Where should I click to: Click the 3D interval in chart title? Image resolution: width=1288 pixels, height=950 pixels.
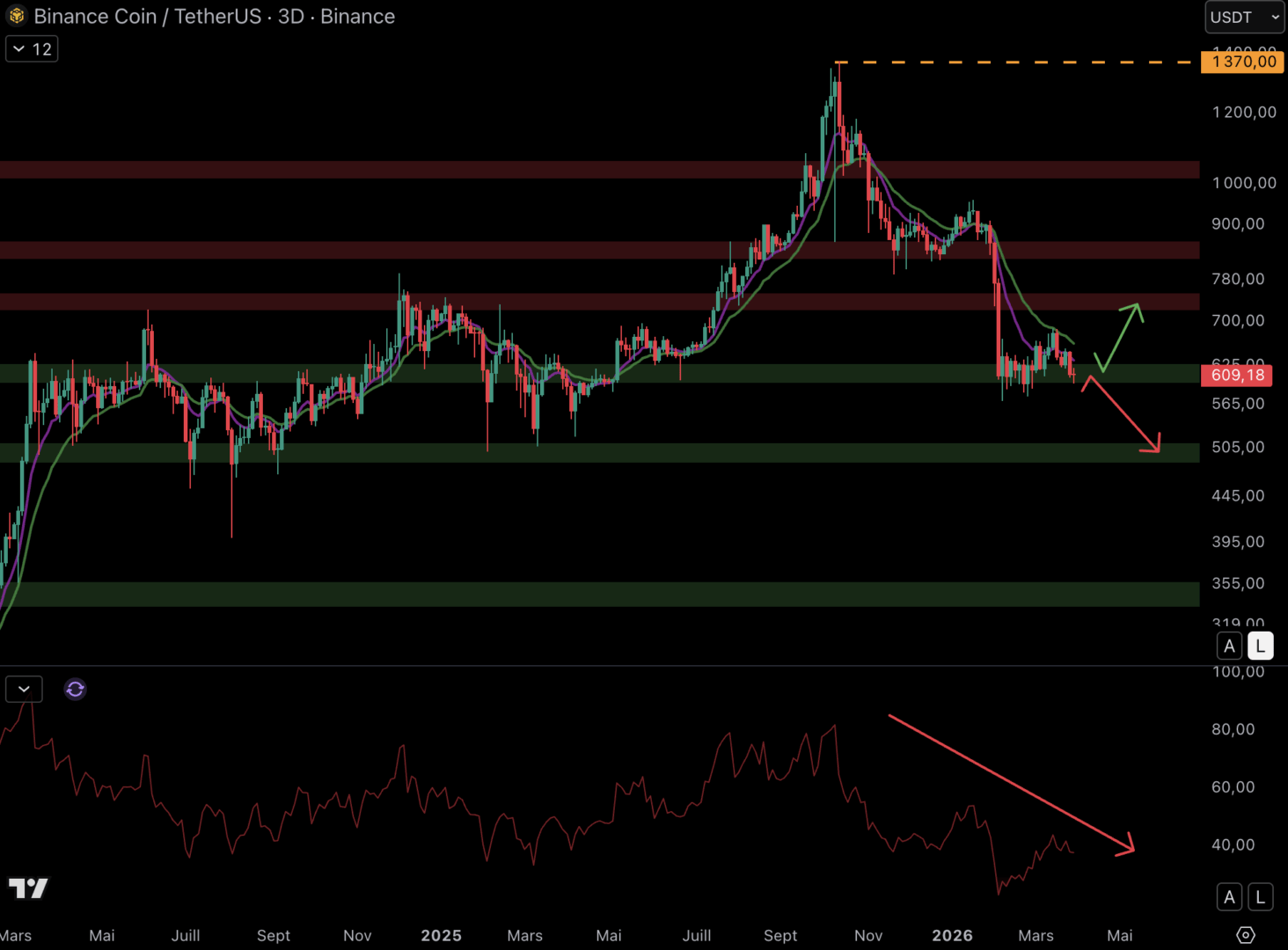(x=290, y=17)
